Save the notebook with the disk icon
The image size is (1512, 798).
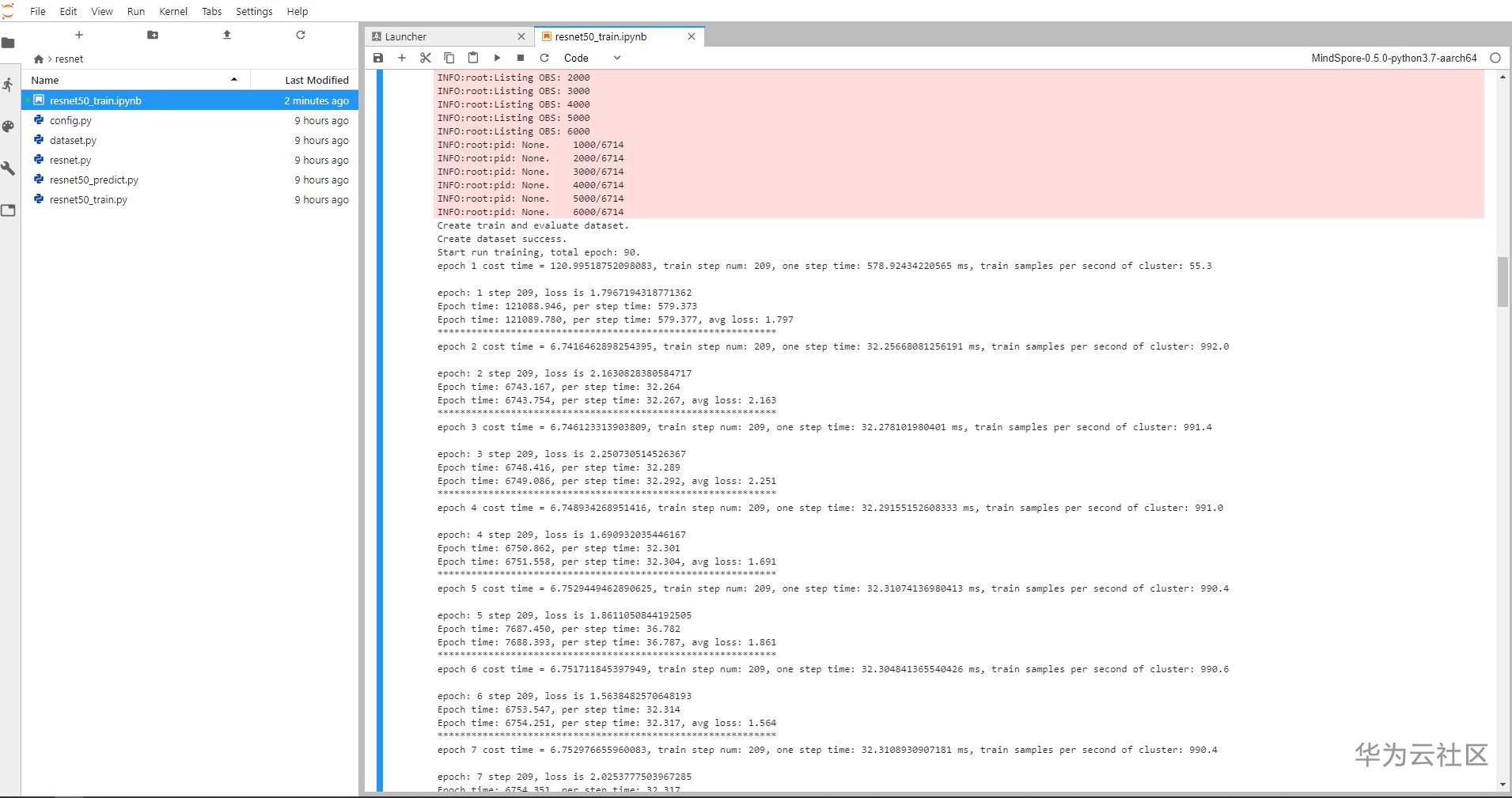[378, 58]
